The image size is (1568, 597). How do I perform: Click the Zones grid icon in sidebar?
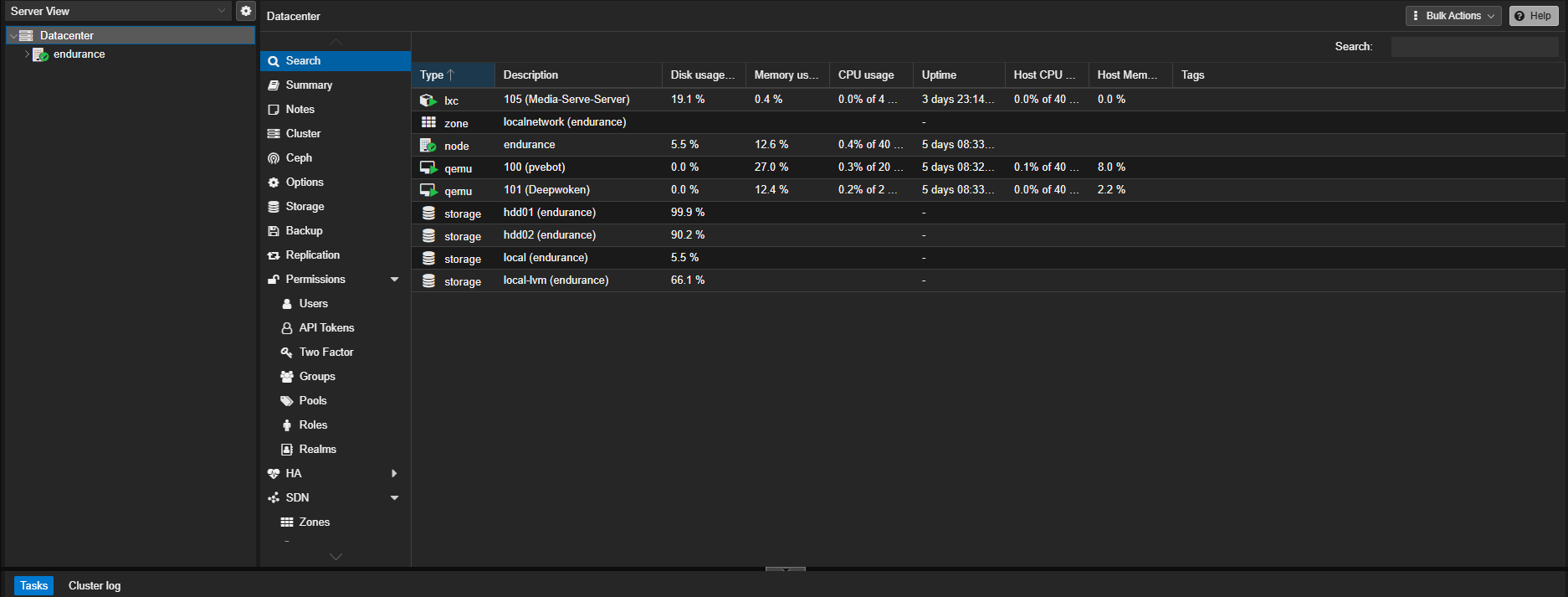click(287, 522)
